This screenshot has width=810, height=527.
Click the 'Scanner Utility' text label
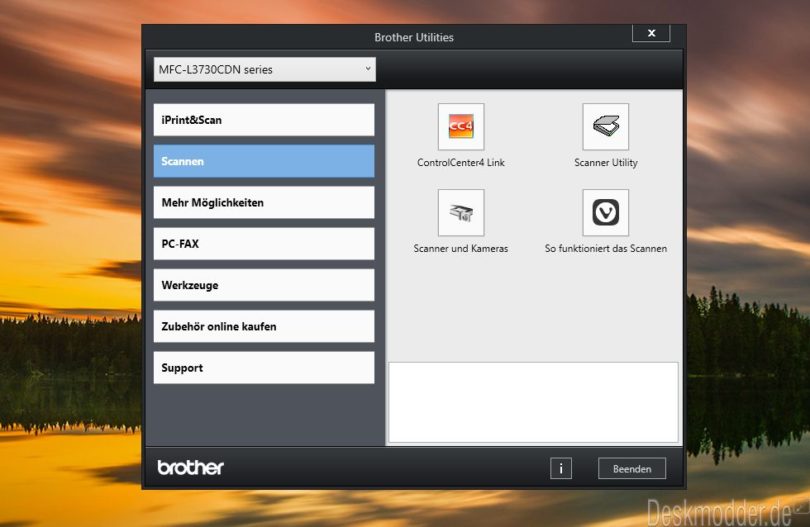pos(605,162)
